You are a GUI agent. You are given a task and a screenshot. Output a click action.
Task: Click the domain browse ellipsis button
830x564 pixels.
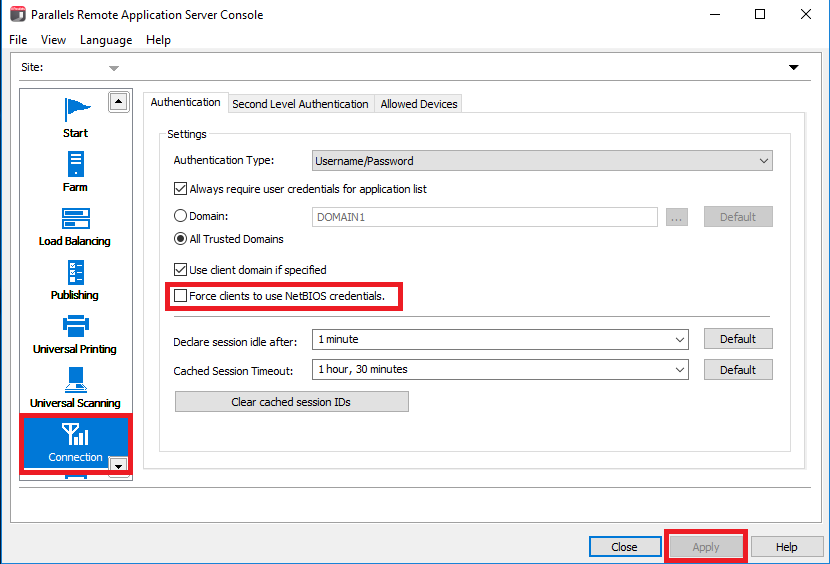[x=676, y=217]
